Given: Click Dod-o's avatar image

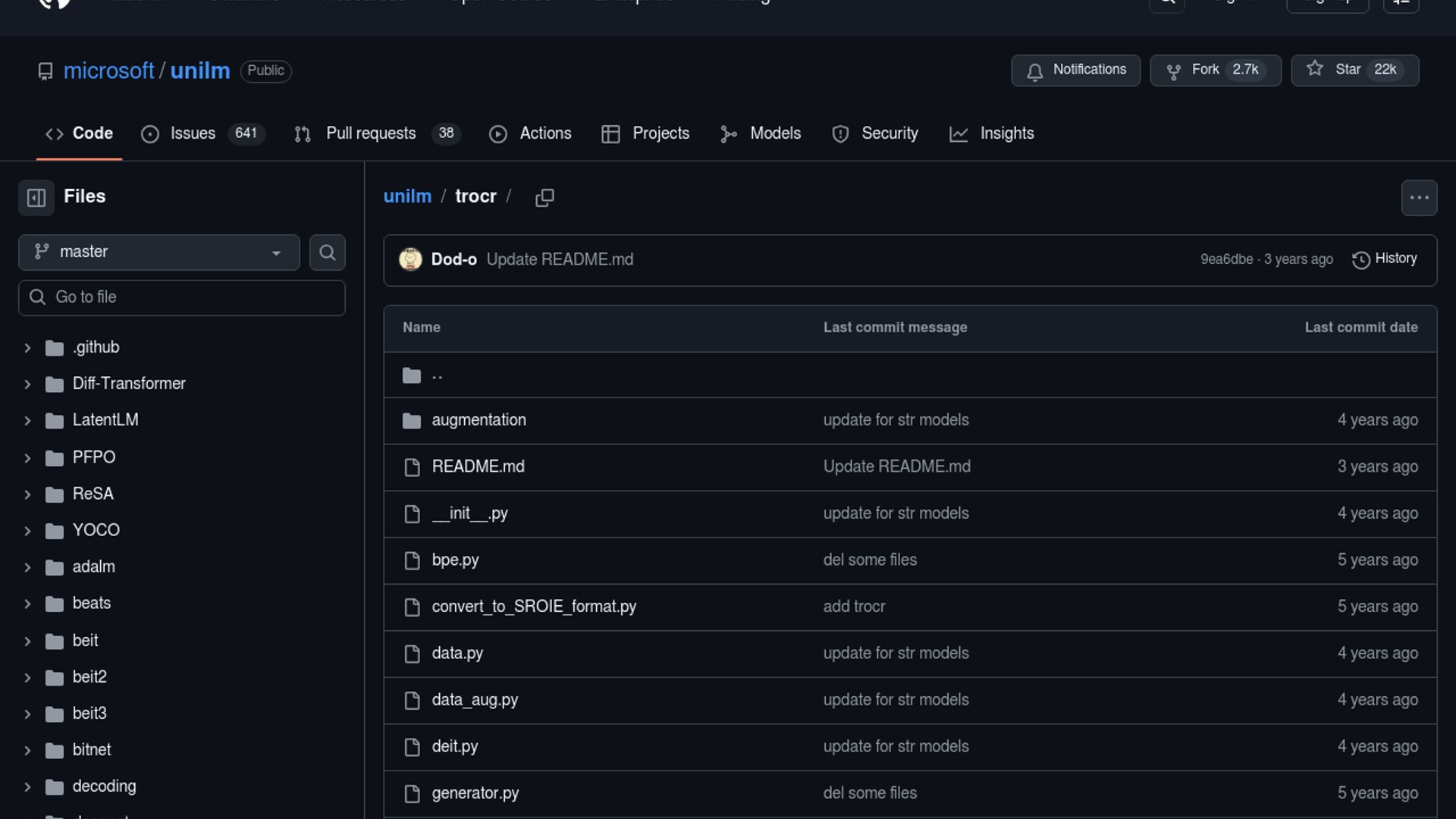Looking at the screenshot, I should [410, 259].
